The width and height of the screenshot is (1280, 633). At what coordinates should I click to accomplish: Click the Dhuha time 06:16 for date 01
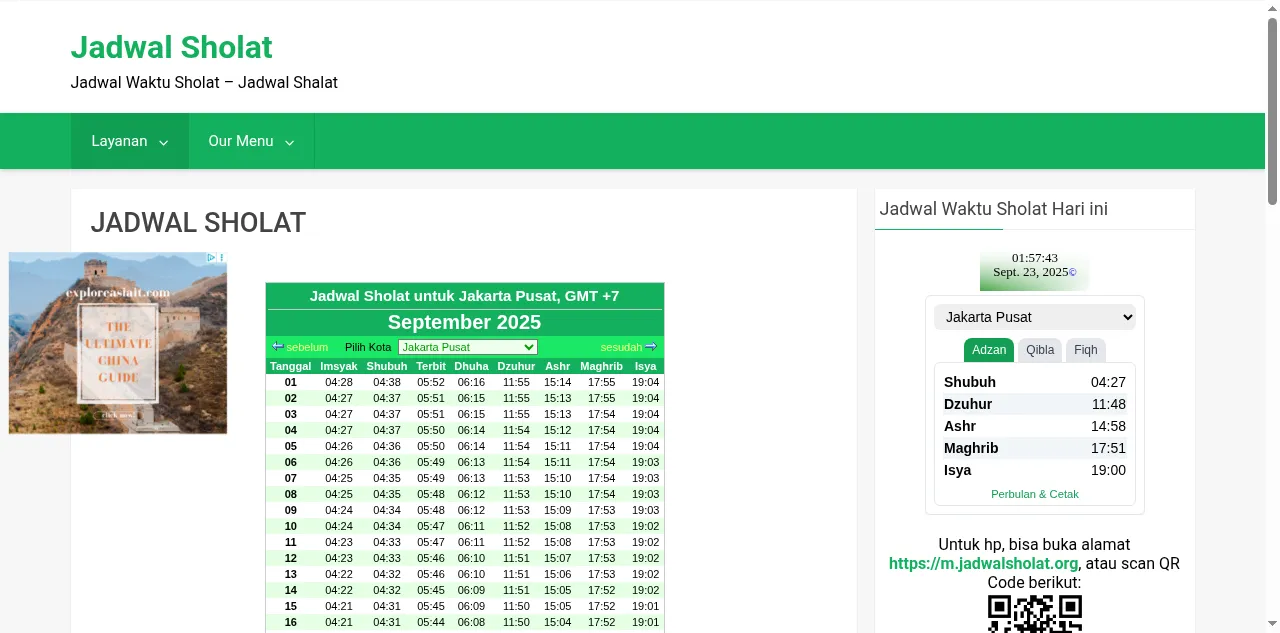click(x=471, y=382)
